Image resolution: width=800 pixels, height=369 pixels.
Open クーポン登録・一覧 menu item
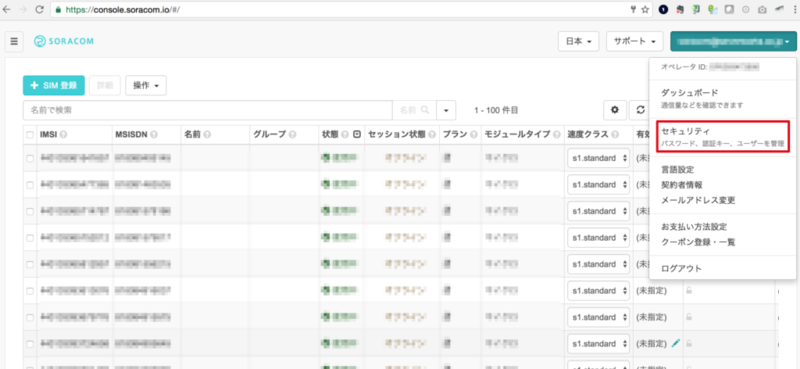(x=698, y=242)
